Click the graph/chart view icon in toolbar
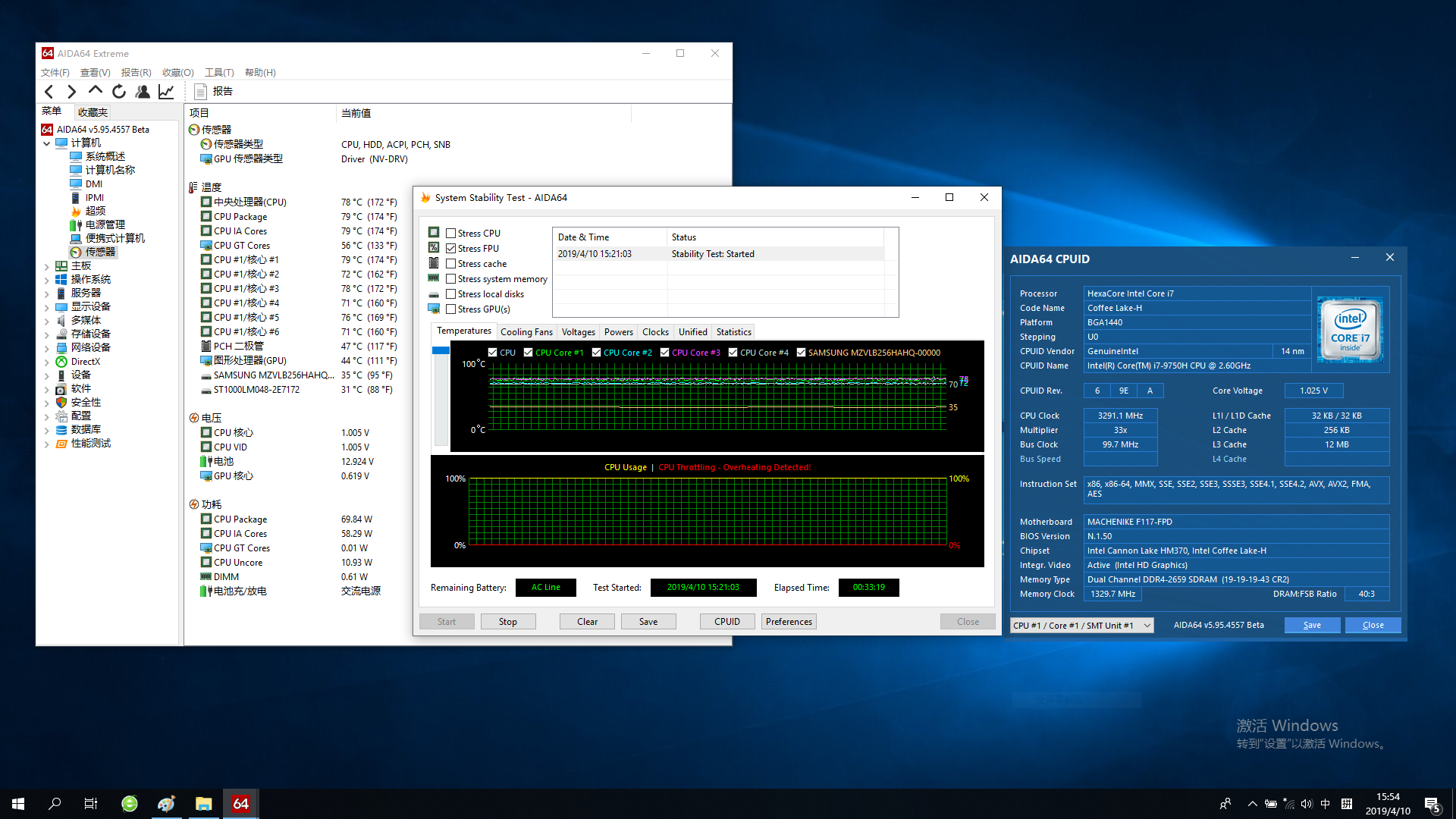This screenshot has height=819, width=1456. (166, 91)
